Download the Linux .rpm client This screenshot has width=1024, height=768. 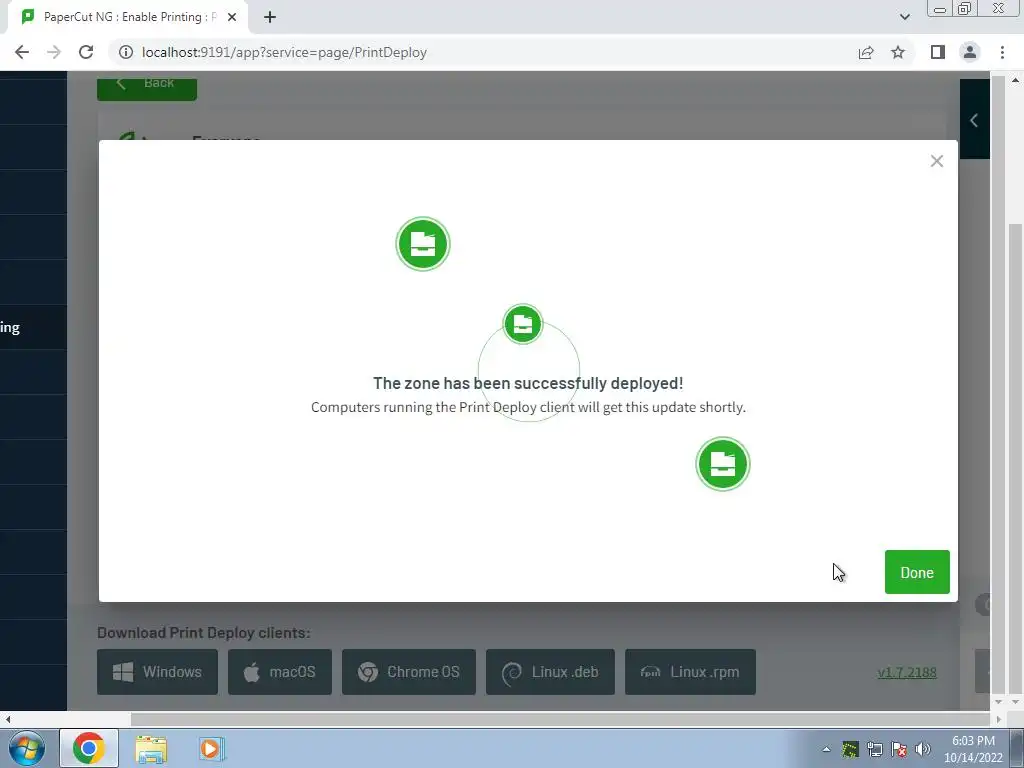coord(690,671)
